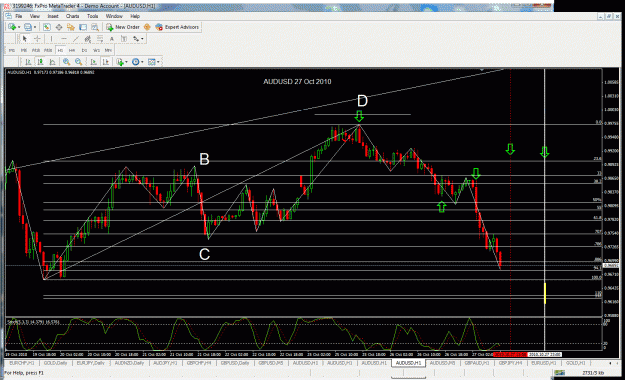Expand the templates dropdown arrow
Viewport: 625px width, 380px height.
[x=158, y=62]
